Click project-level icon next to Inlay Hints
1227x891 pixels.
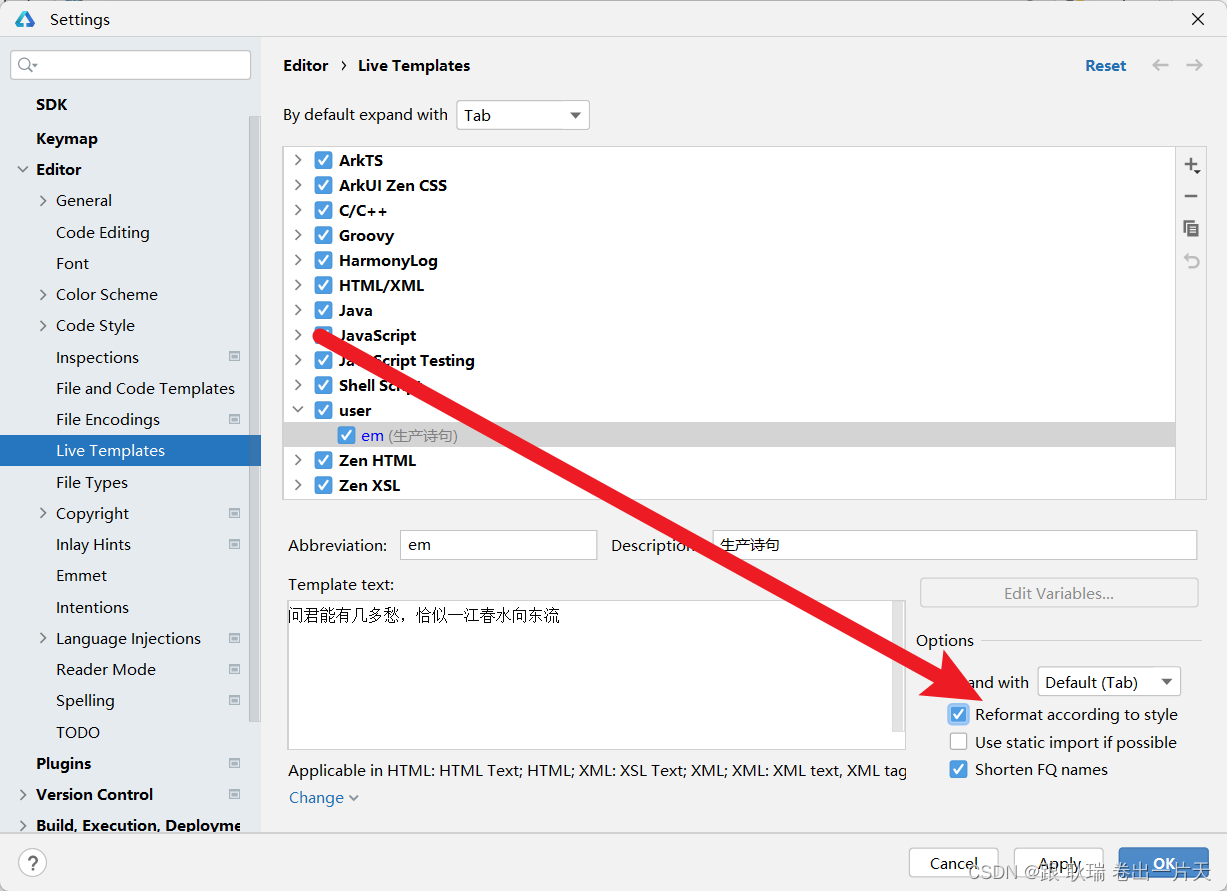(x=234, y=544)
